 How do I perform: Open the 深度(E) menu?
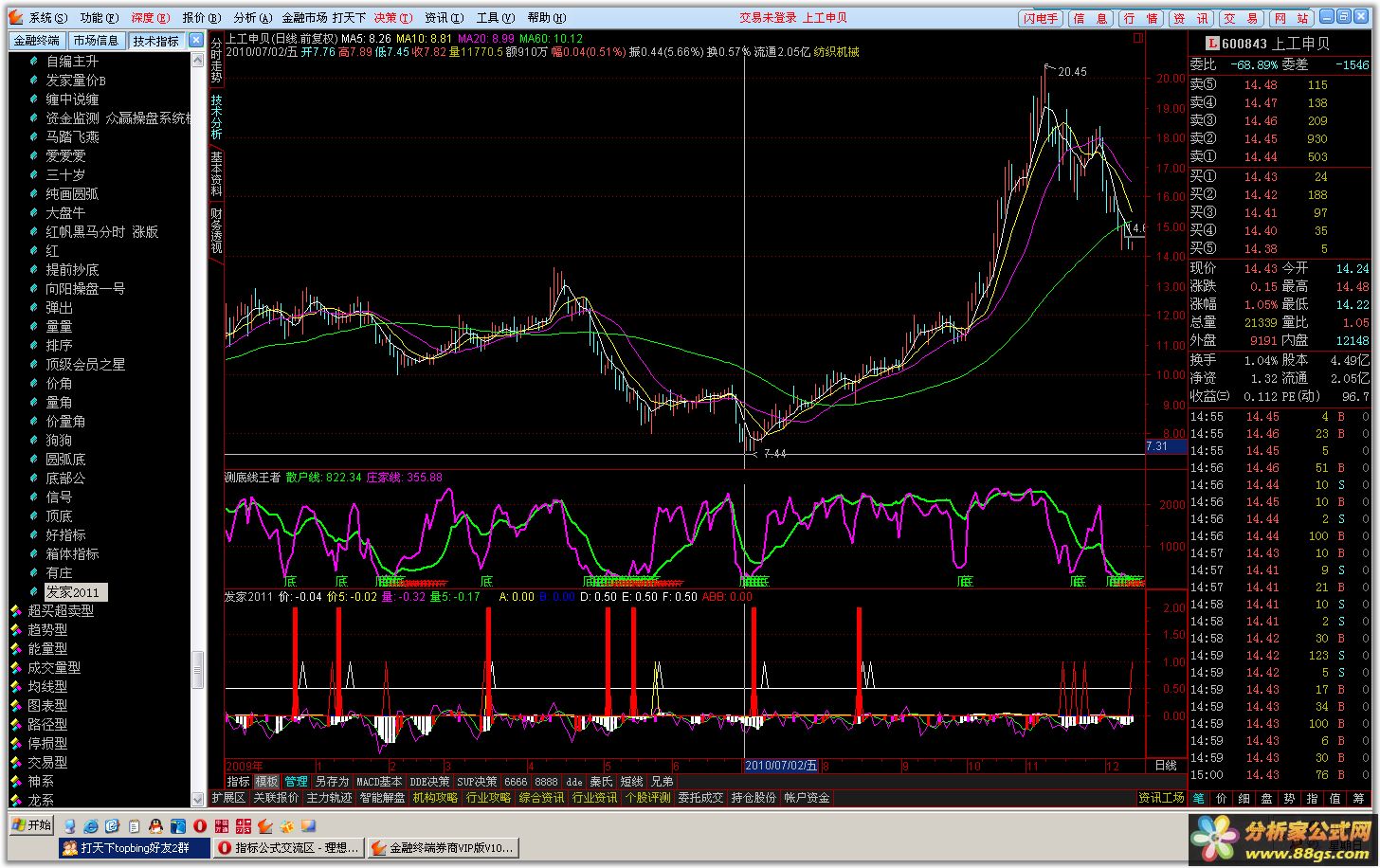(x=151, y=18)
